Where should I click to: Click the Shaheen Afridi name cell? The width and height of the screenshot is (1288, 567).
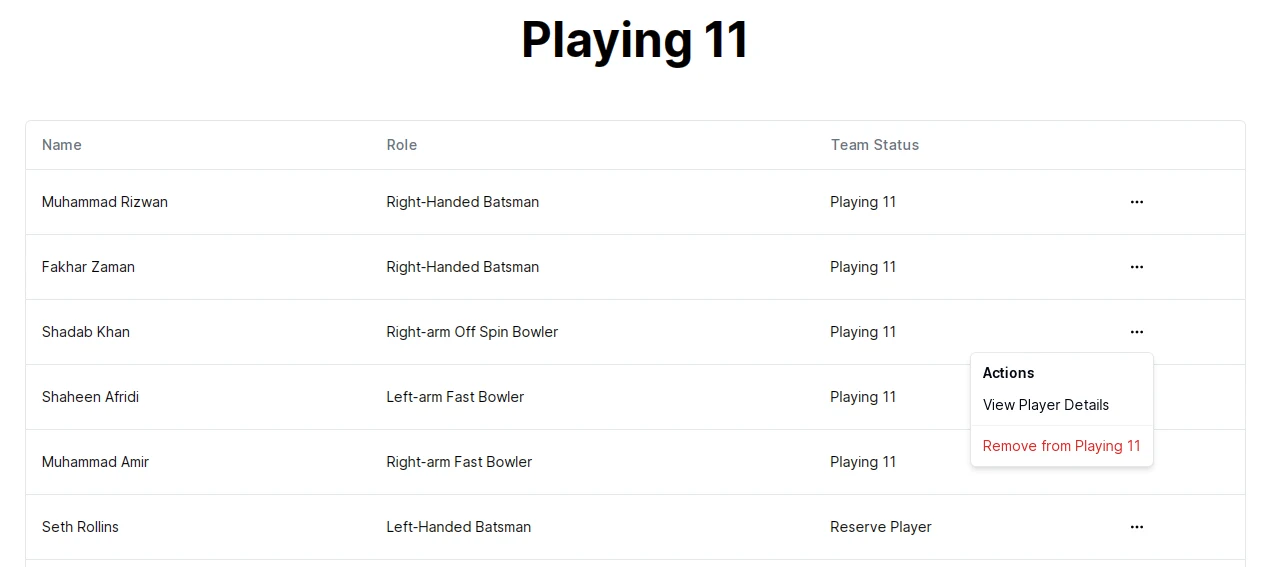pos(90,397)
